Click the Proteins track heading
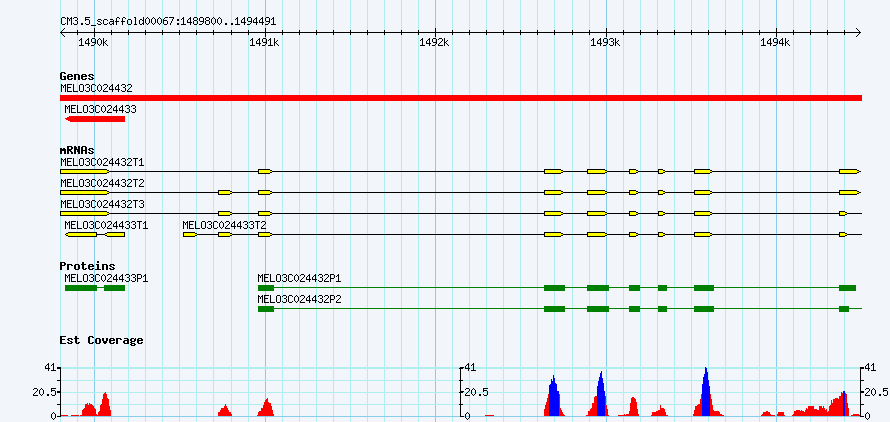 click(87, 266)
